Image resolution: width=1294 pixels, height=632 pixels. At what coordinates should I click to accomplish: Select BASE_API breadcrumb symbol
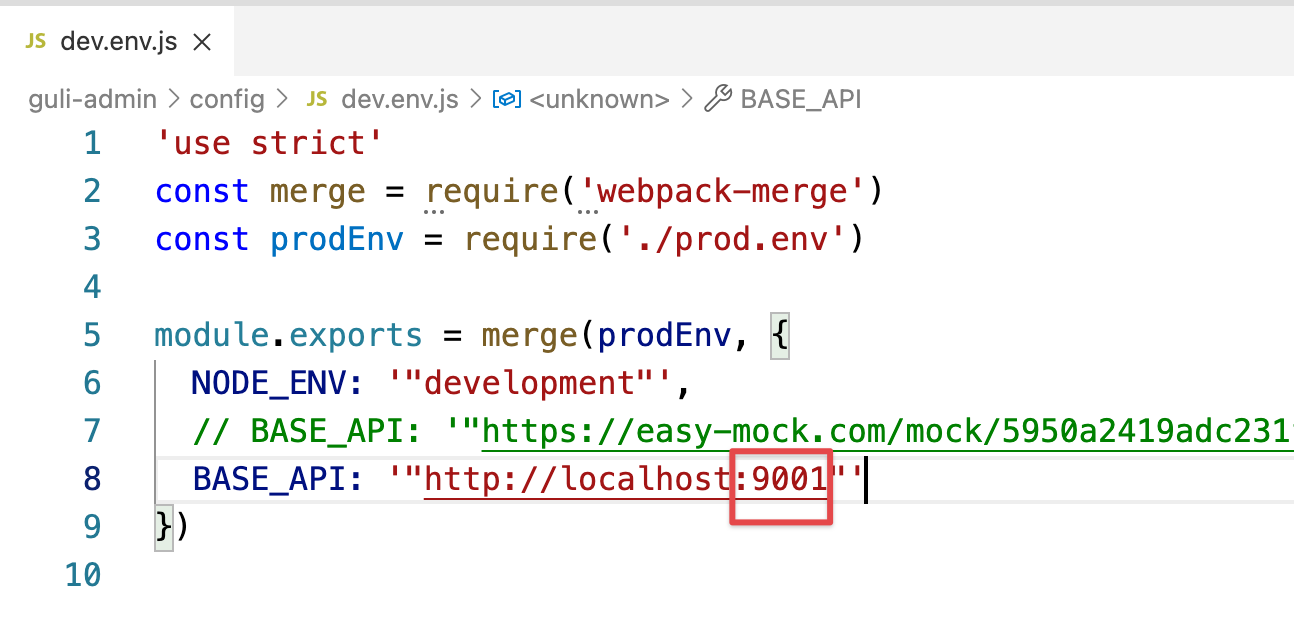(800, 99)
